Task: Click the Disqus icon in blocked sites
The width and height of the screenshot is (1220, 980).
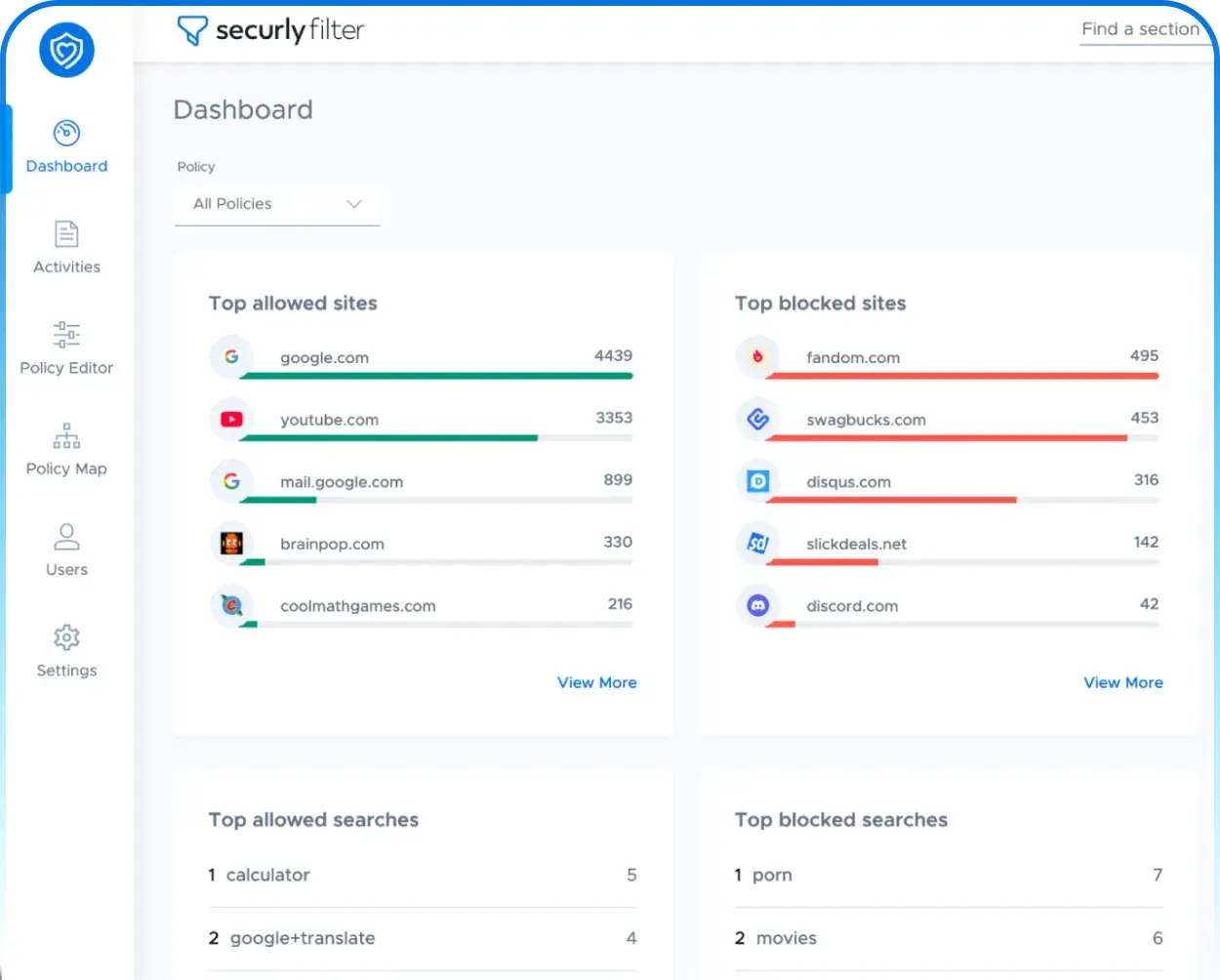Action: pos(757,481)
